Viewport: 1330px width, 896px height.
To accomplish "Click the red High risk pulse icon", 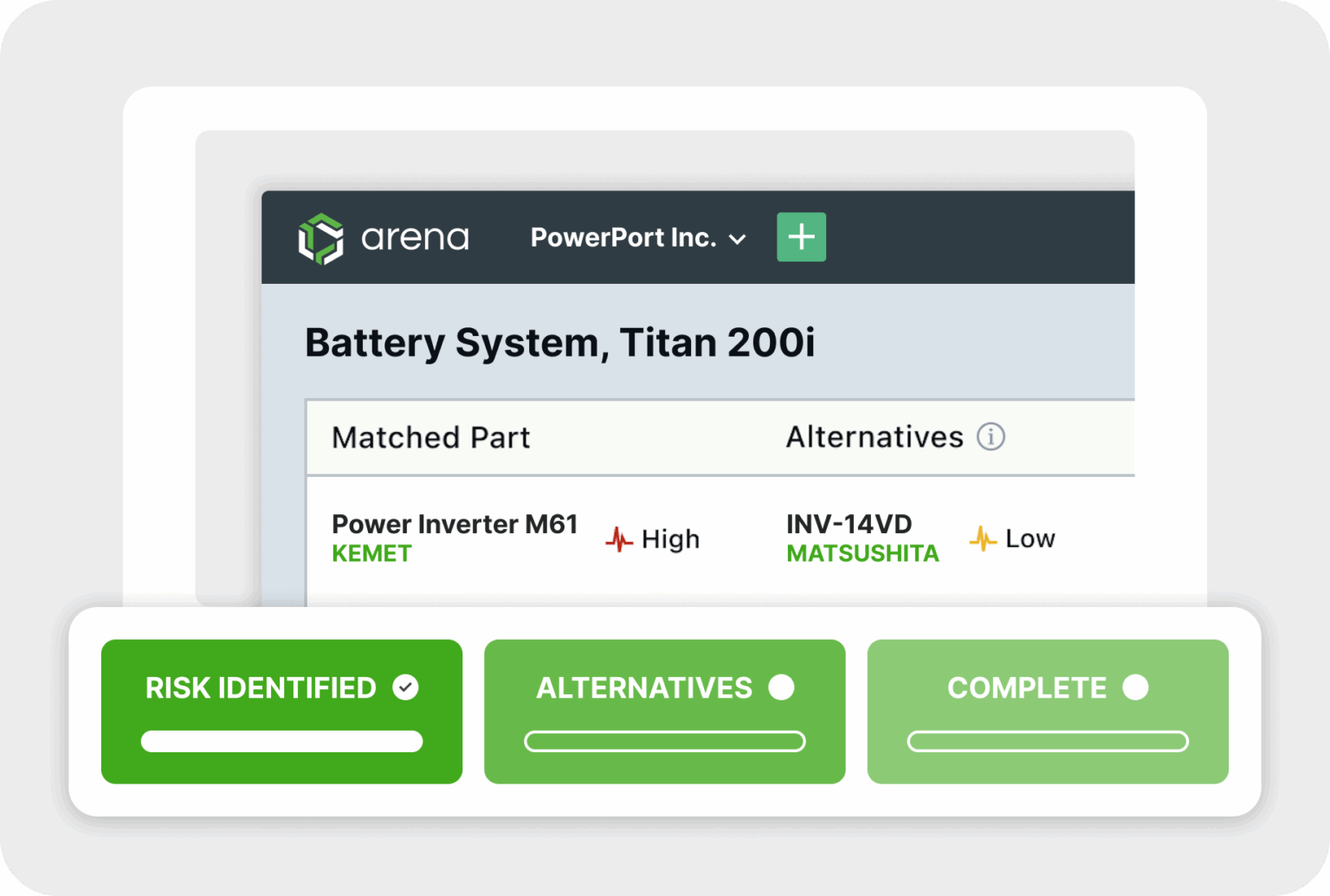I will (619, 539).
